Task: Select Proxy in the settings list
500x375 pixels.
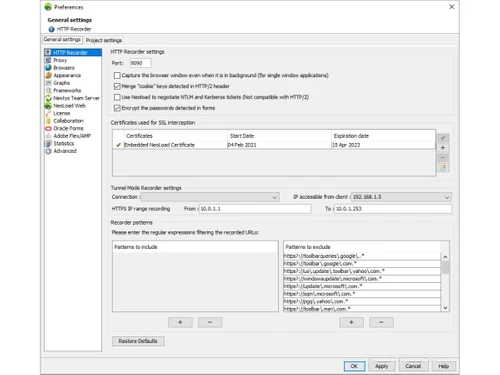Action: (60, 60)
